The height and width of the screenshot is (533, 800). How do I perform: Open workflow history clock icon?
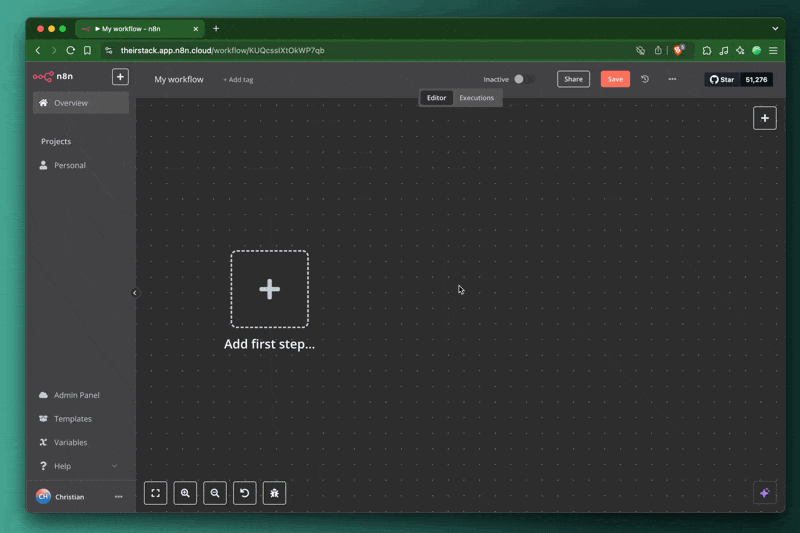coord(645,79)
